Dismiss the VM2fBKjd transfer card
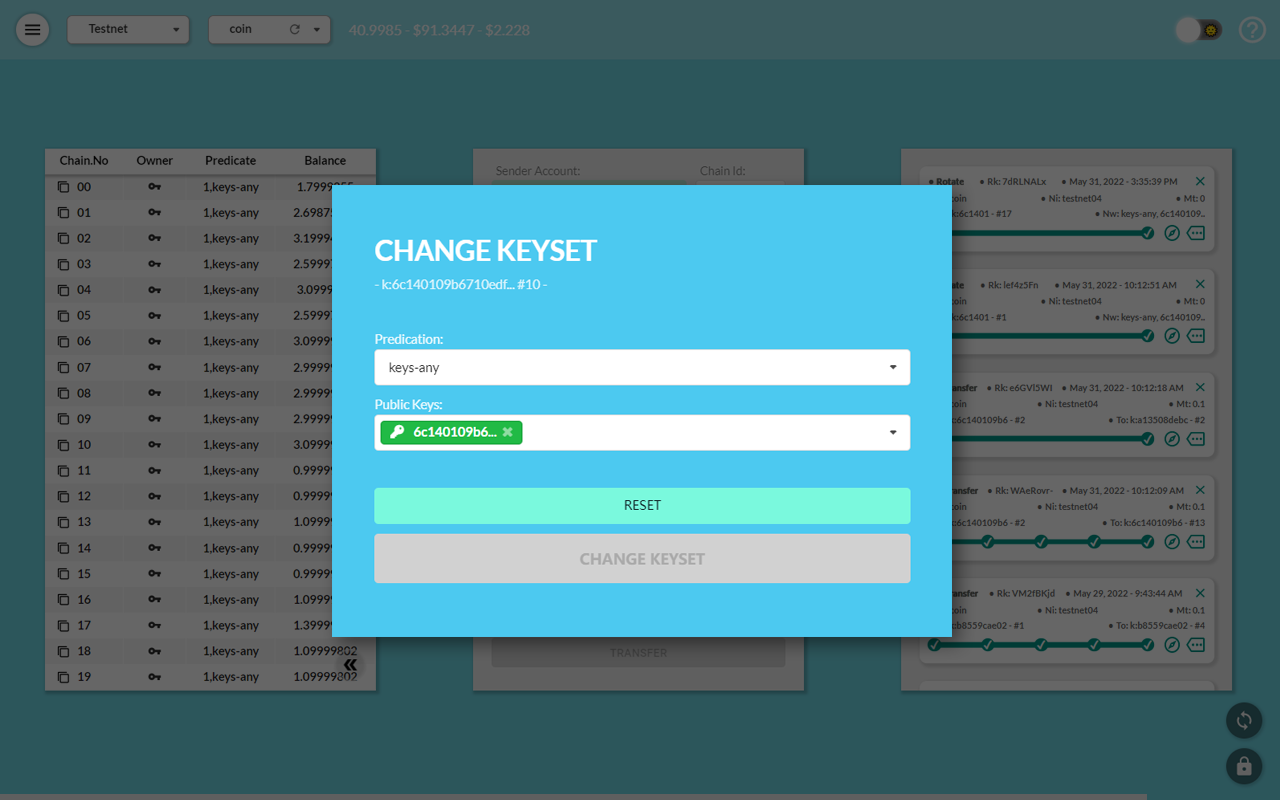Screen dimensions: 1280x800 point(1200,593)
